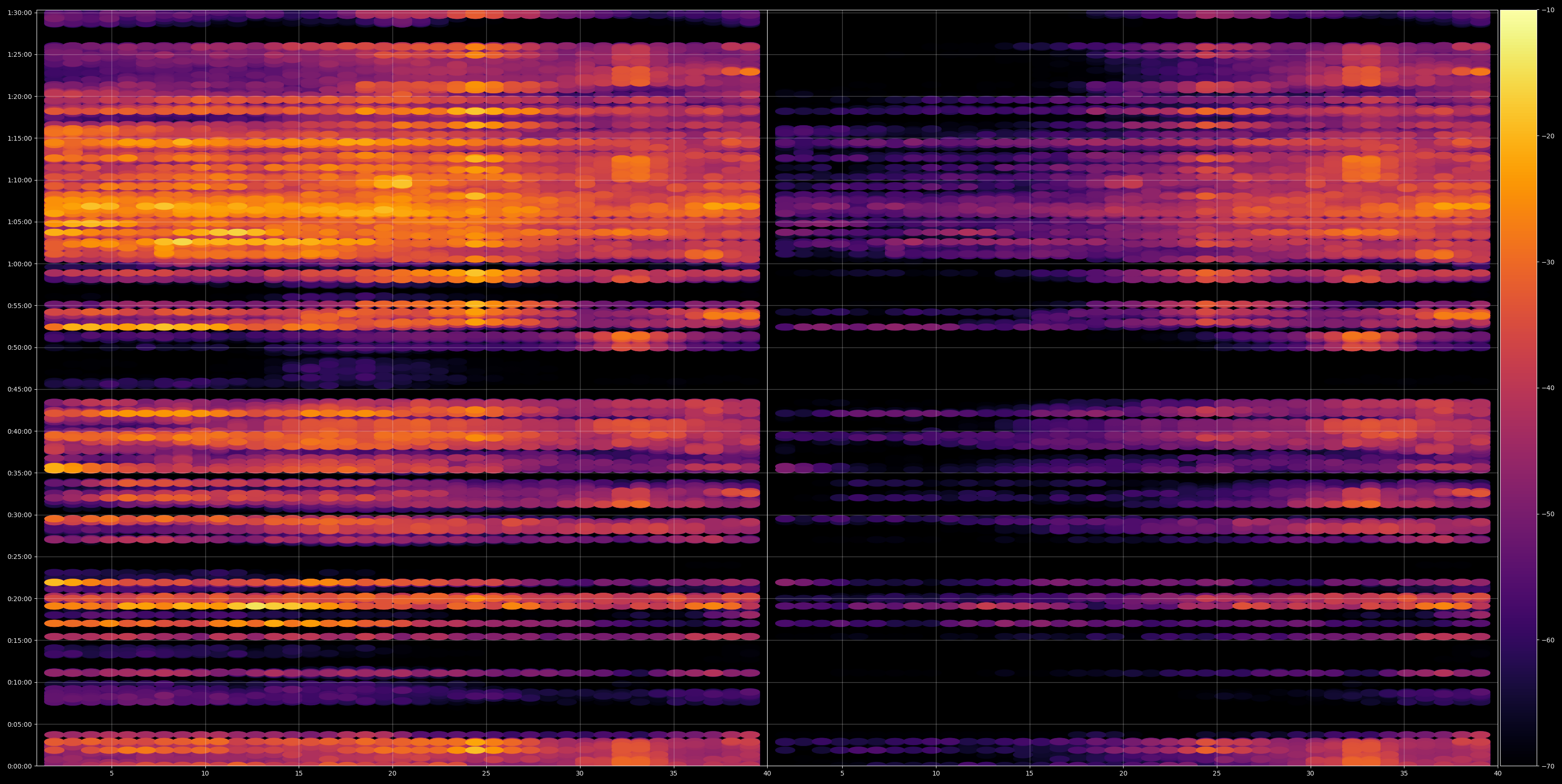Screen dimensions: 1562x784
Task: Select the −60 colorbar tick label
Action: pos(1549,641)
